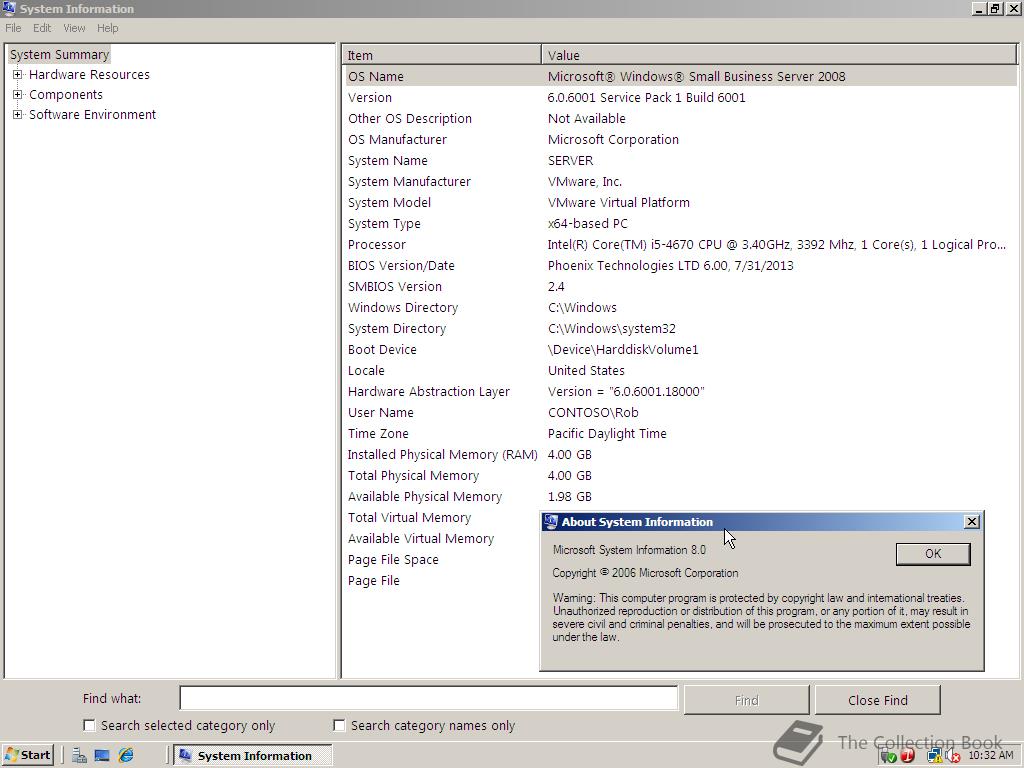Select the OS Name row

(680, 76)
